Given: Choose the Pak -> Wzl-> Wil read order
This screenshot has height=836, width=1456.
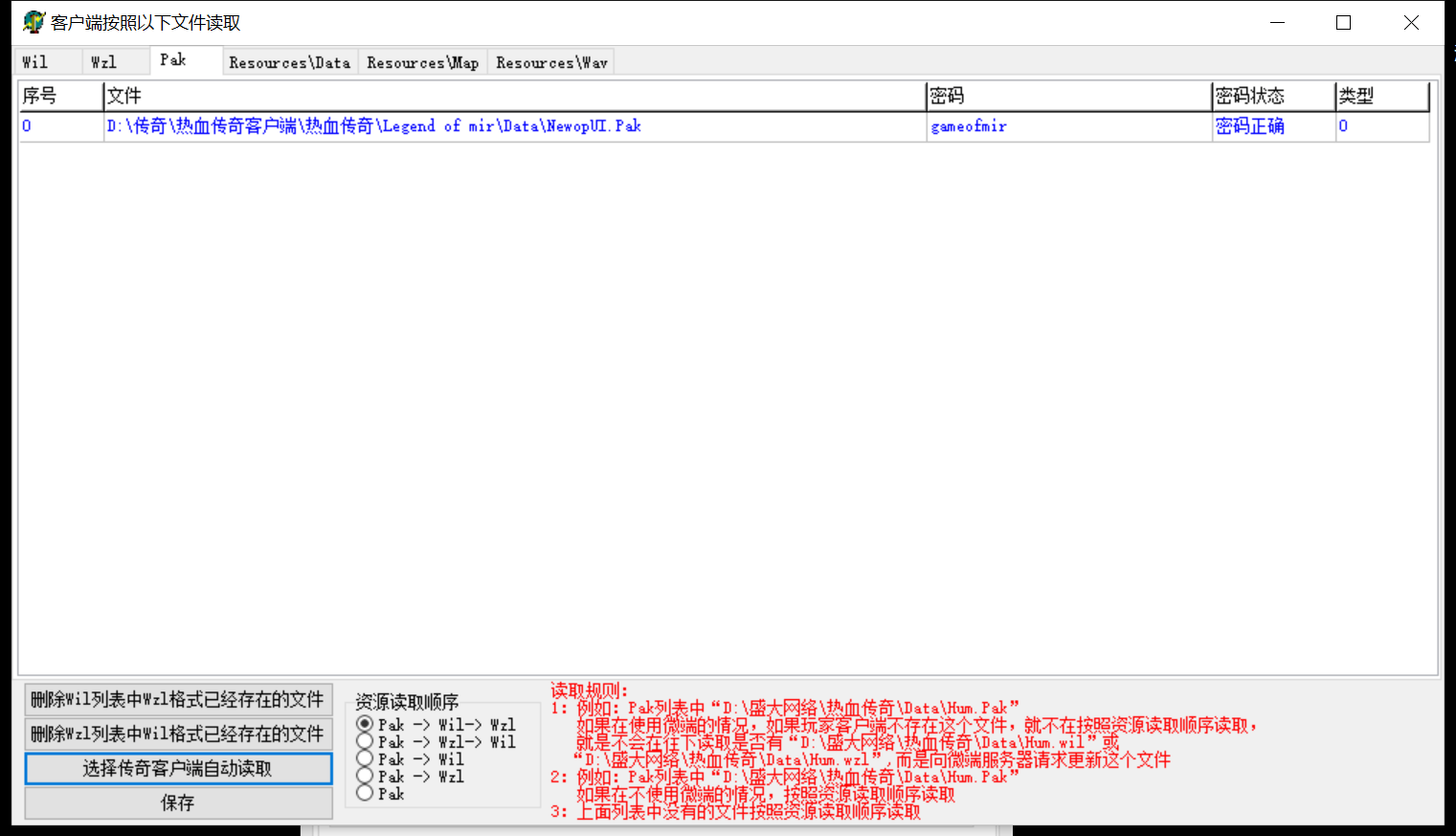Looking at the screenshot, I should [x=365, y=741].
